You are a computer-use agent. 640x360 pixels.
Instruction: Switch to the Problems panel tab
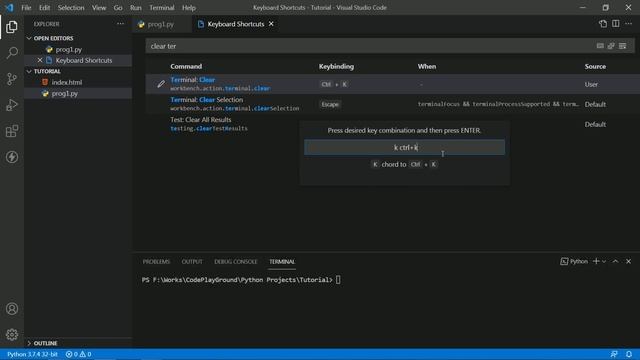pyautogui.click(x=156, y=262)
